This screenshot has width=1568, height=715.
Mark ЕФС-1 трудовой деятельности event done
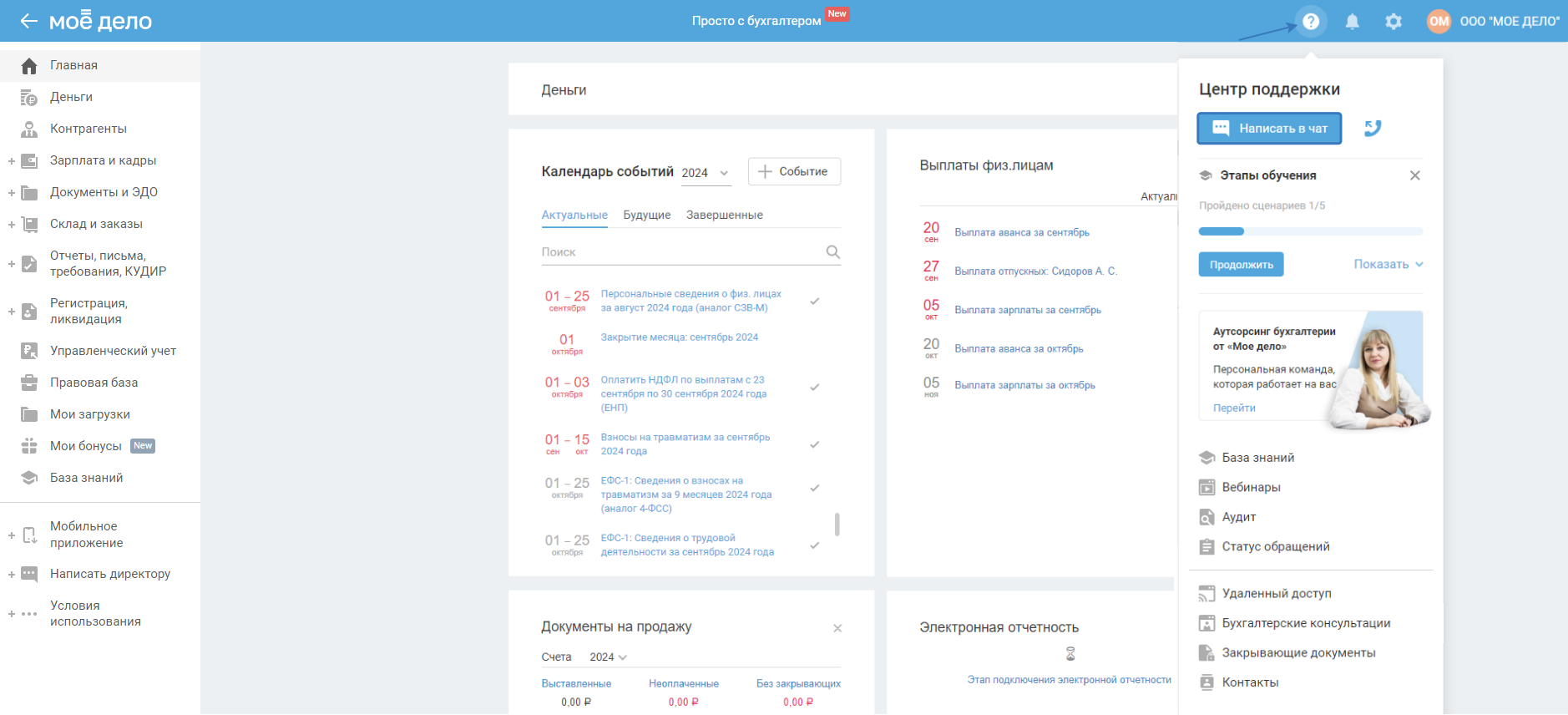coord(815,545)
